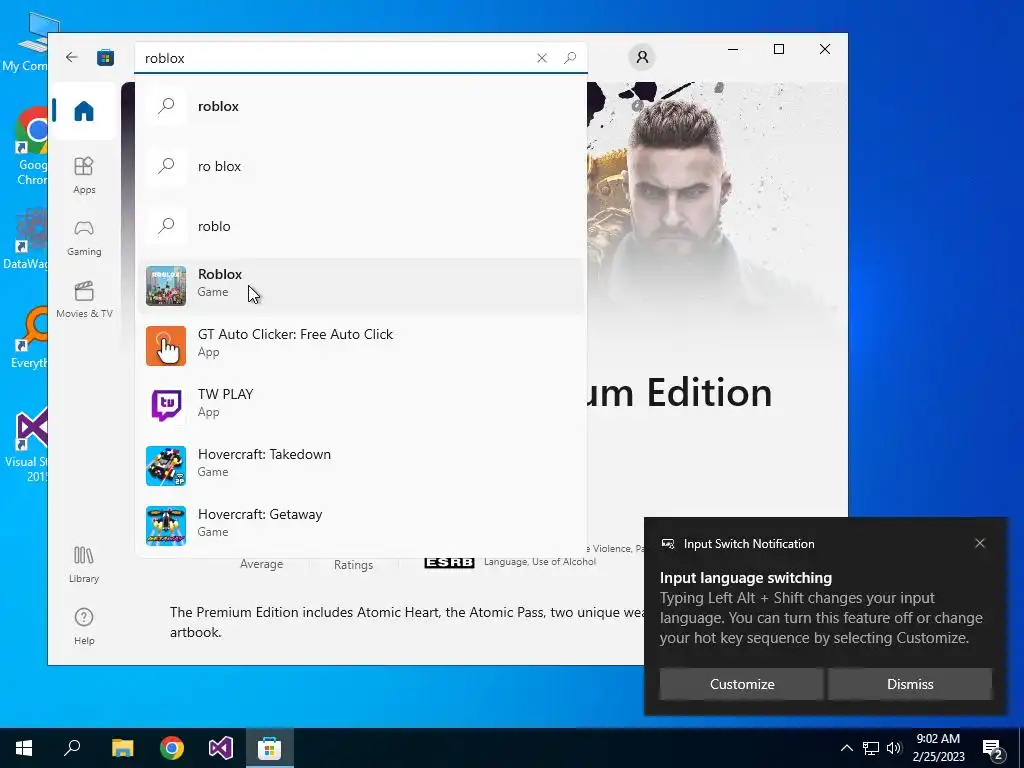Open Hovercraft: Getaway game result
This screenshot has height=768, width=1024.
(360, 526)
